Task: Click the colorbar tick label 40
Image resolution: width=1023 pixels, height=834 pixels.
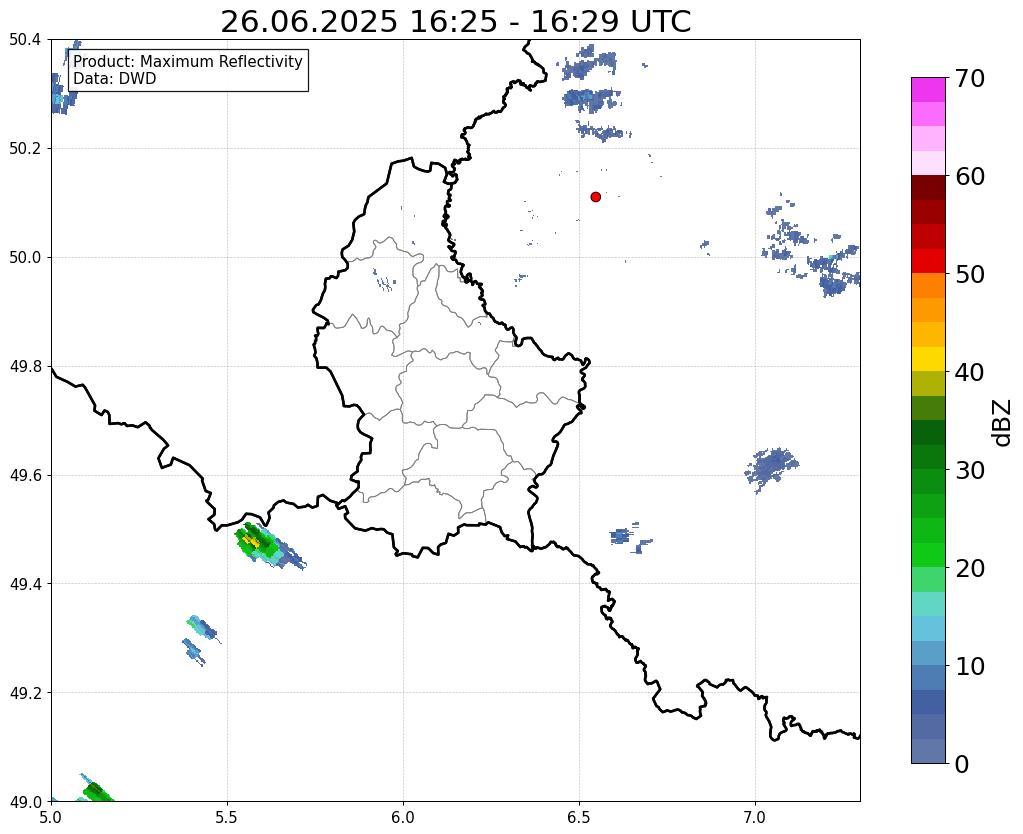Action: (970, 372)
